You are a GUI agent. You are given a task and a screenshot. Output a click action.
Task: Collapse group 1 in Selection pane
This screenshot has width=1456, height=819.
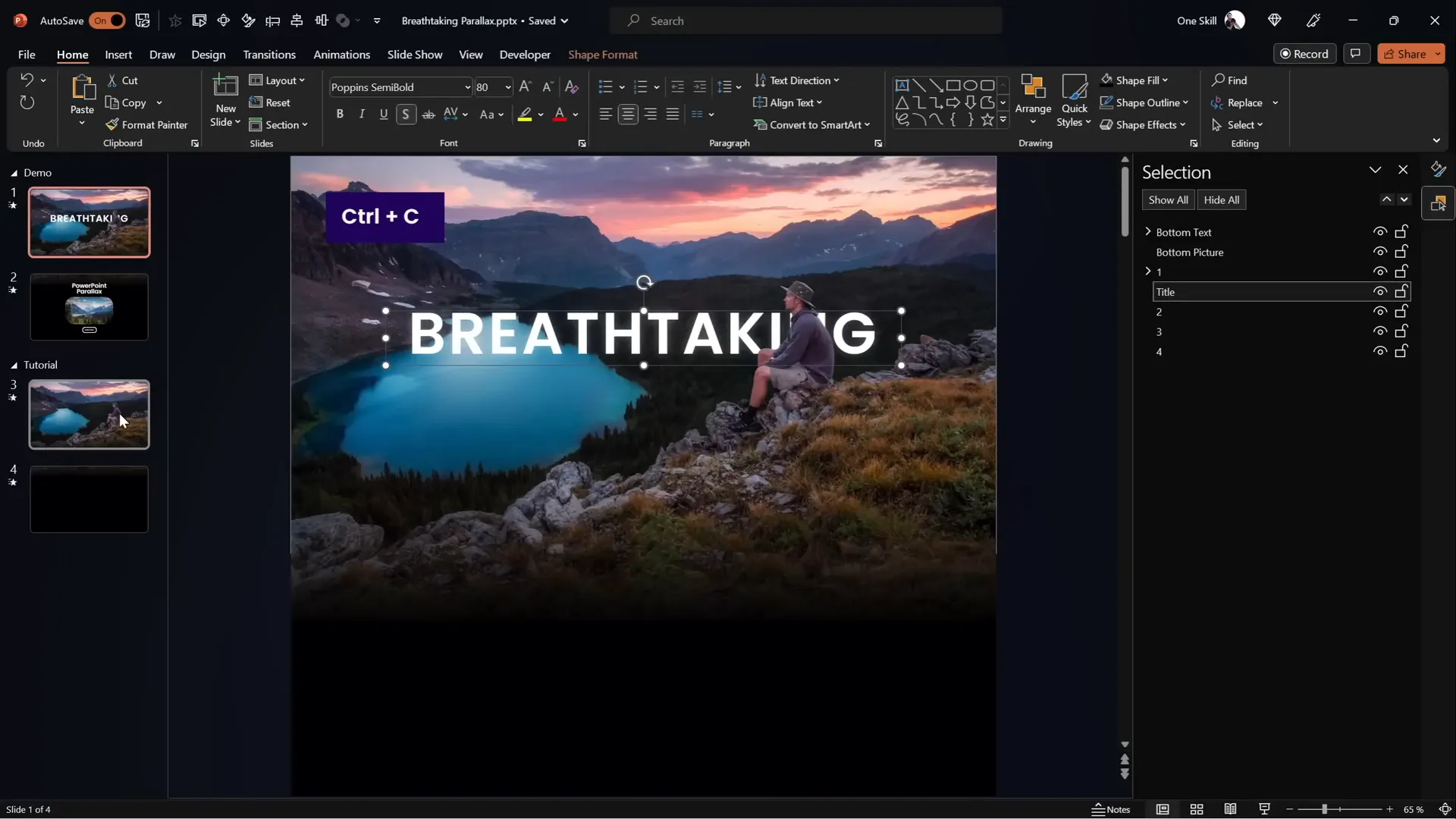pyautogui.click(x=1147, y=271)
